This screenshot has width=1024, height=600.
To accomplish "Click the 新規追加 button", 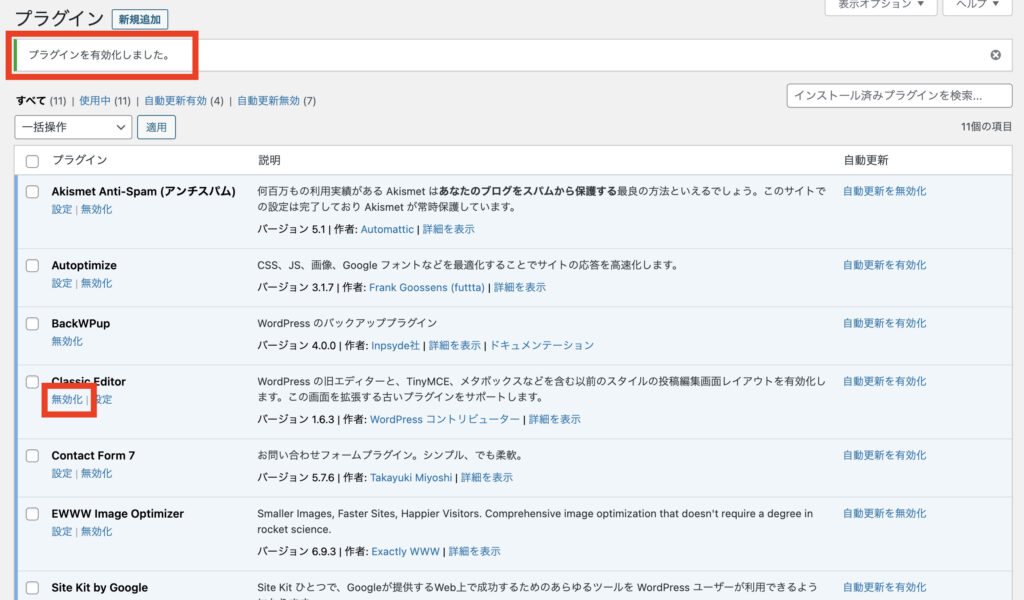I will pos(140,20).
